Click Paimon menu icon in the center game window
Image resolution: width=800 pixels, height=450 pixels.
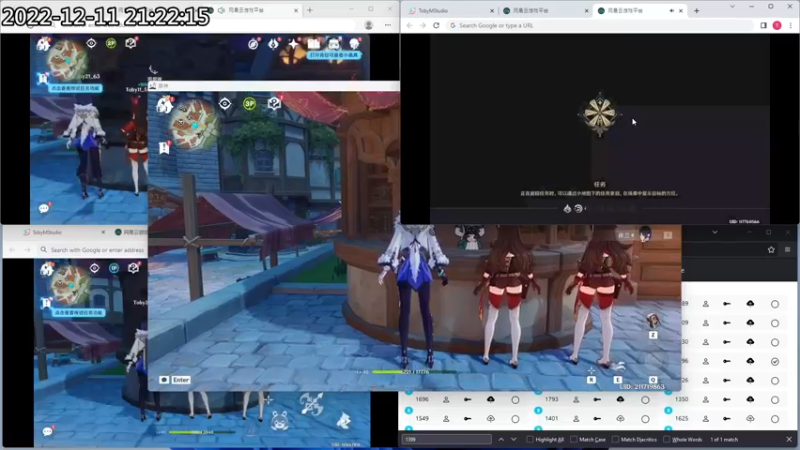[164, 105]
